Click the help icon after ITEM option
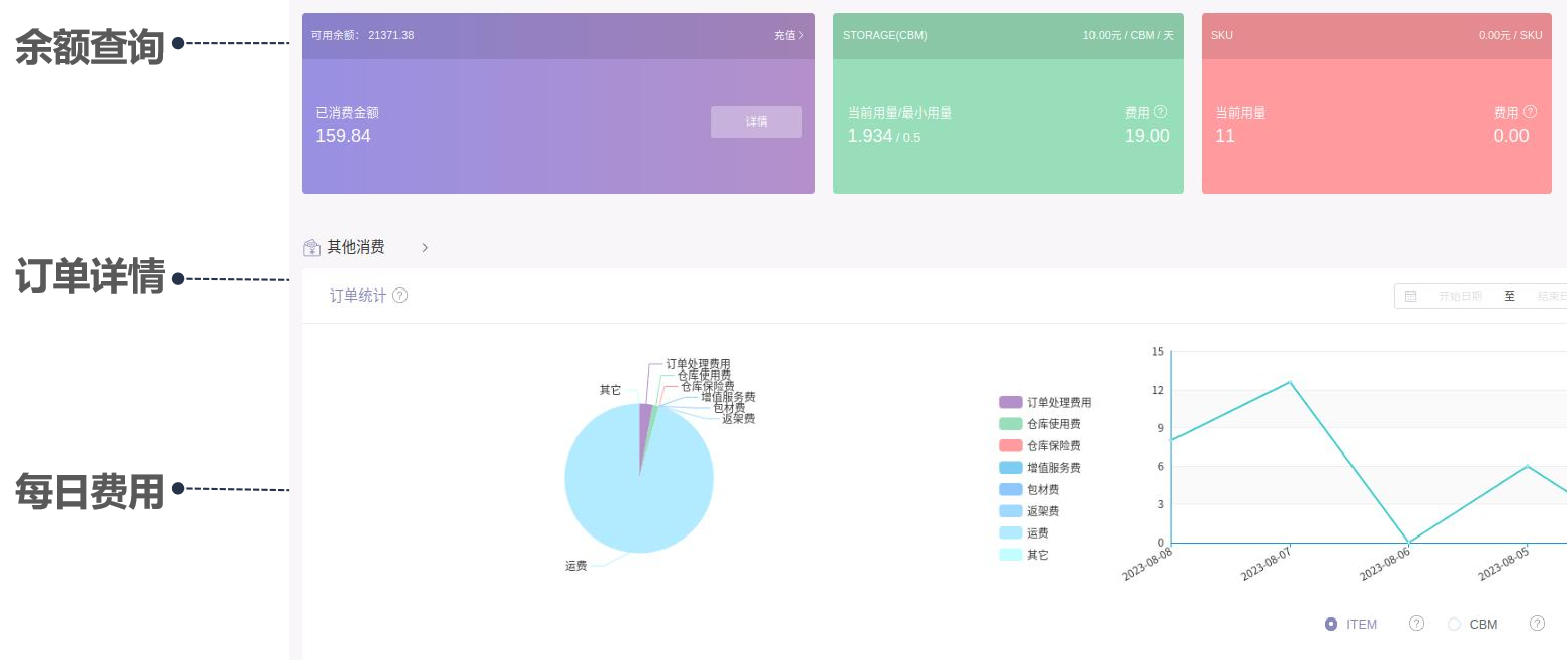This screenshot has width=1568, height=660. (x=1416, y=624)
